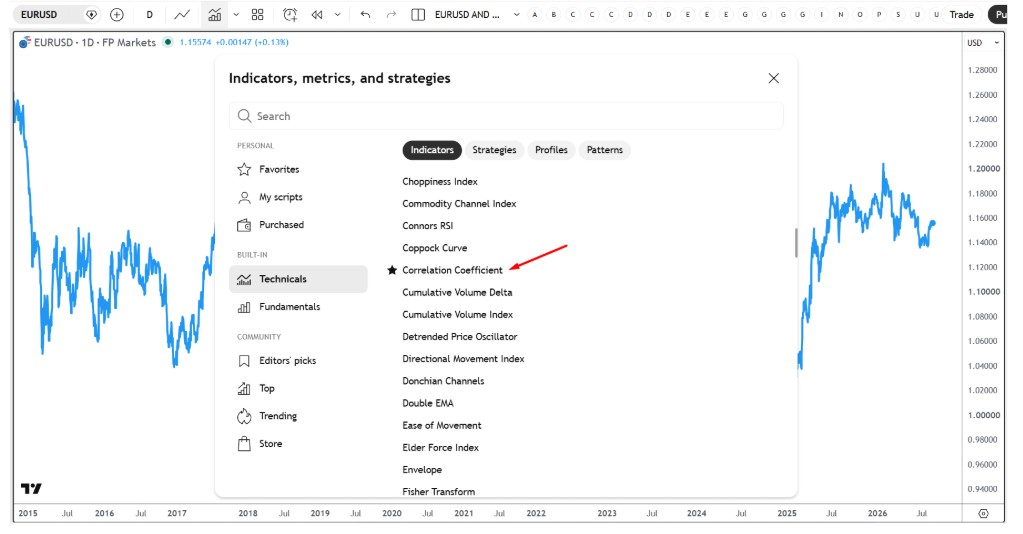
Task: Click the green market status dot
Action: pos(168,42)
